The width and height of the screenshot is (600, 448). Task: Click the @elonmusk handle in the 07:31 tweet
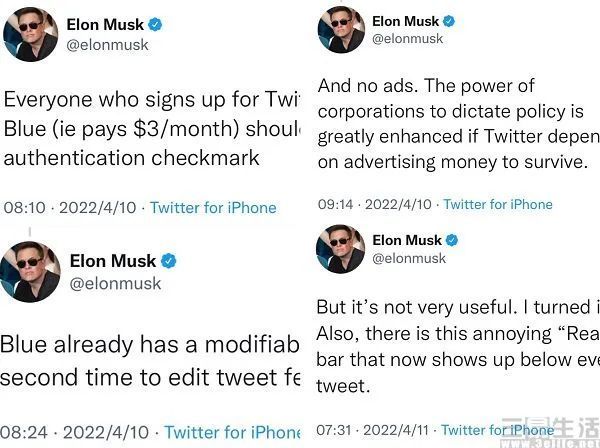click(x=409, y=258)
